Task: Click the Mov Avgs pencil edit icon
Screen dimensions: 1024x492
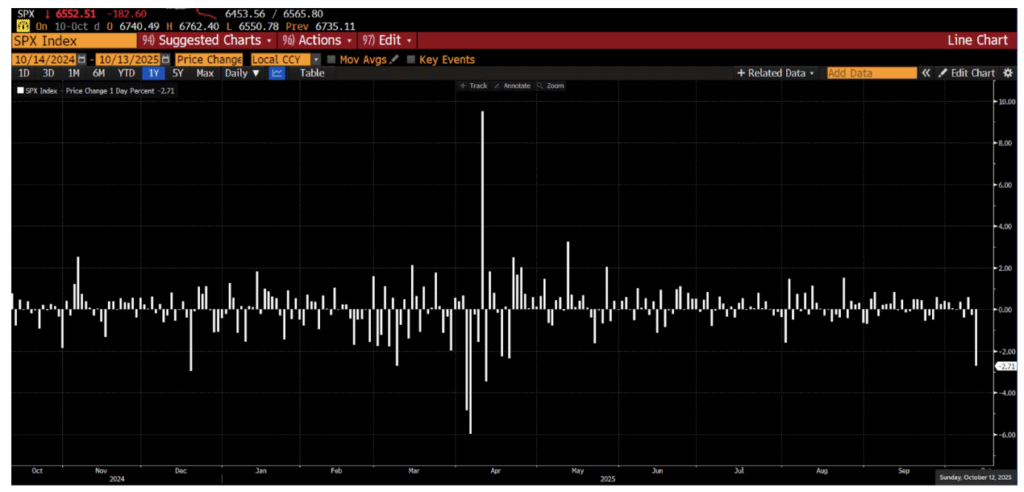Action: [x=394, y=60]
